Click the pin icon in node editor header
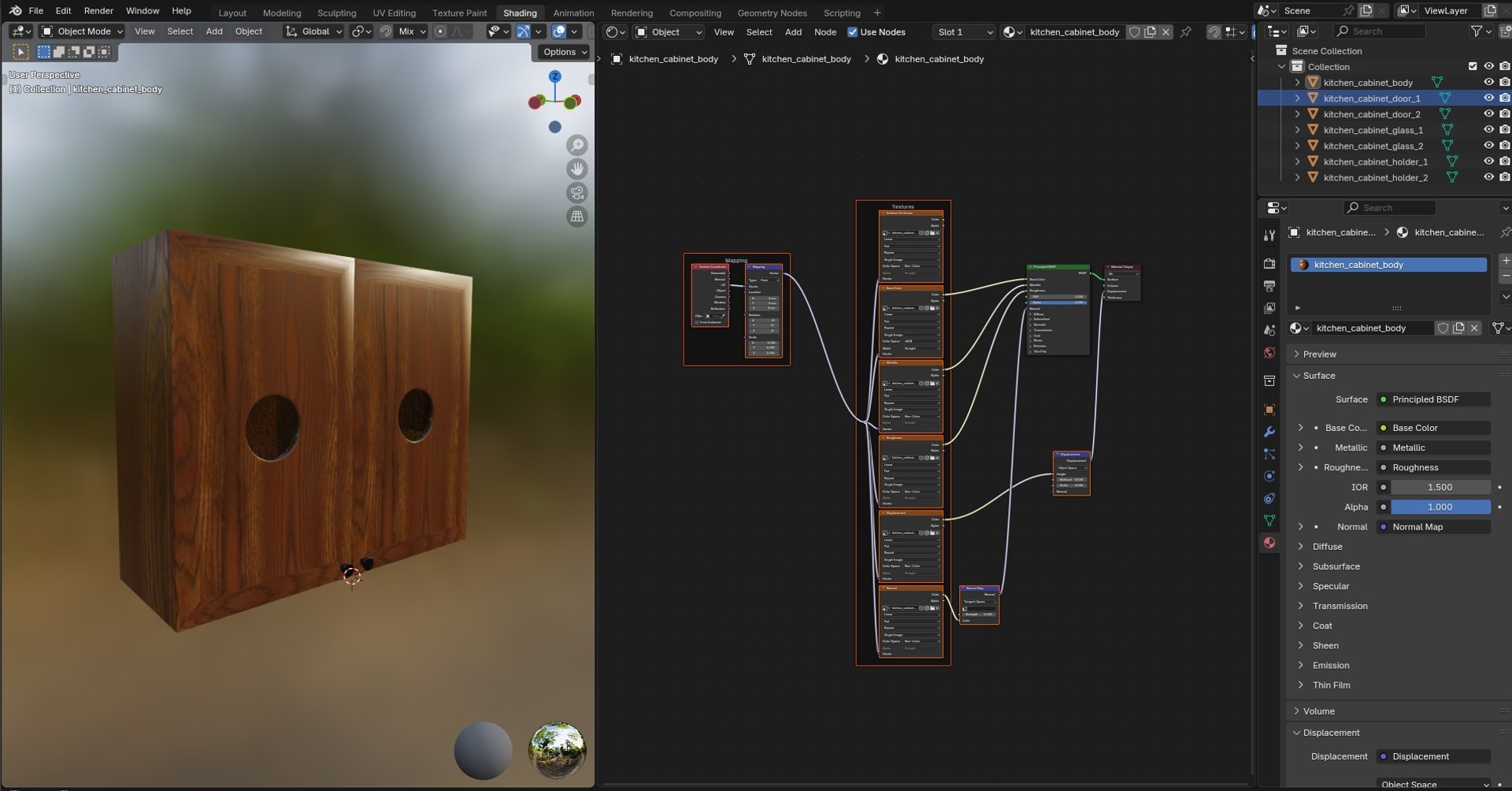Screen dimensions: 1512x791 [1186, 32]
